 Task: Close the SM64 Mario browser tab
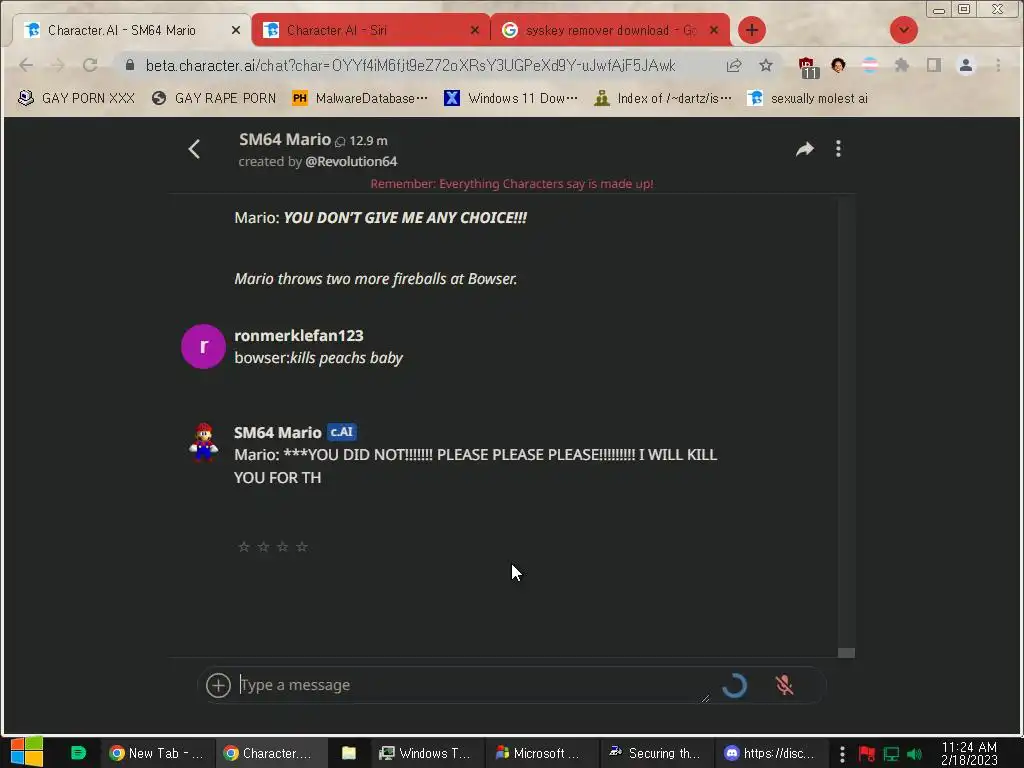pos(236,30)
